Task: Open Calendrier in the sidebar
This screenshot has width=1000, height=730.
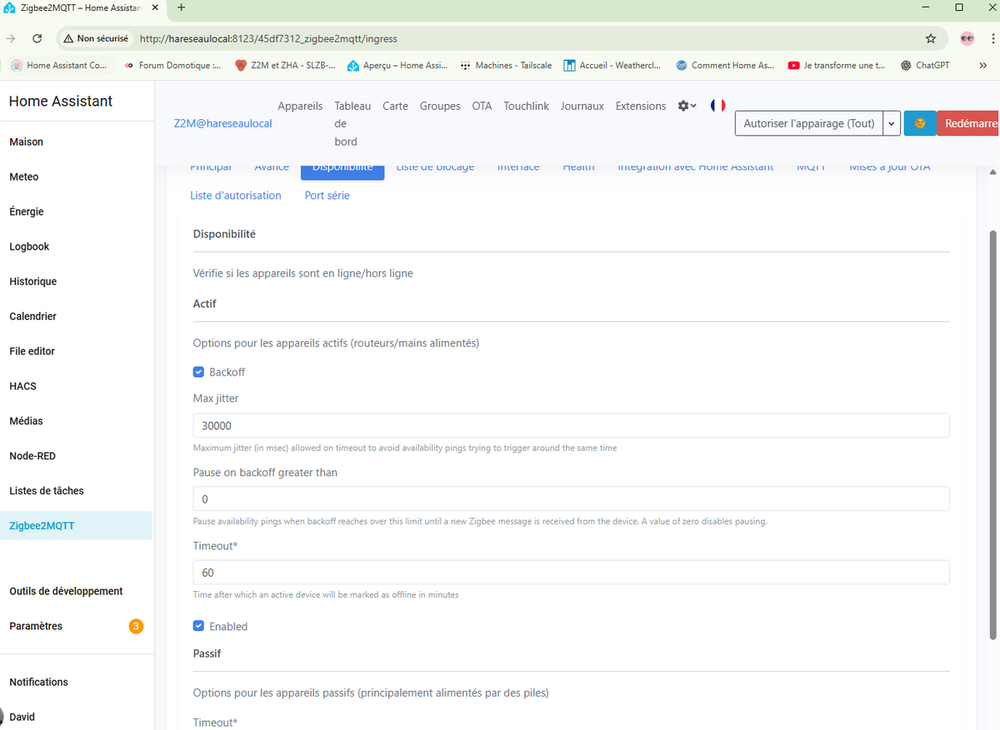Action: click(33, 316)
